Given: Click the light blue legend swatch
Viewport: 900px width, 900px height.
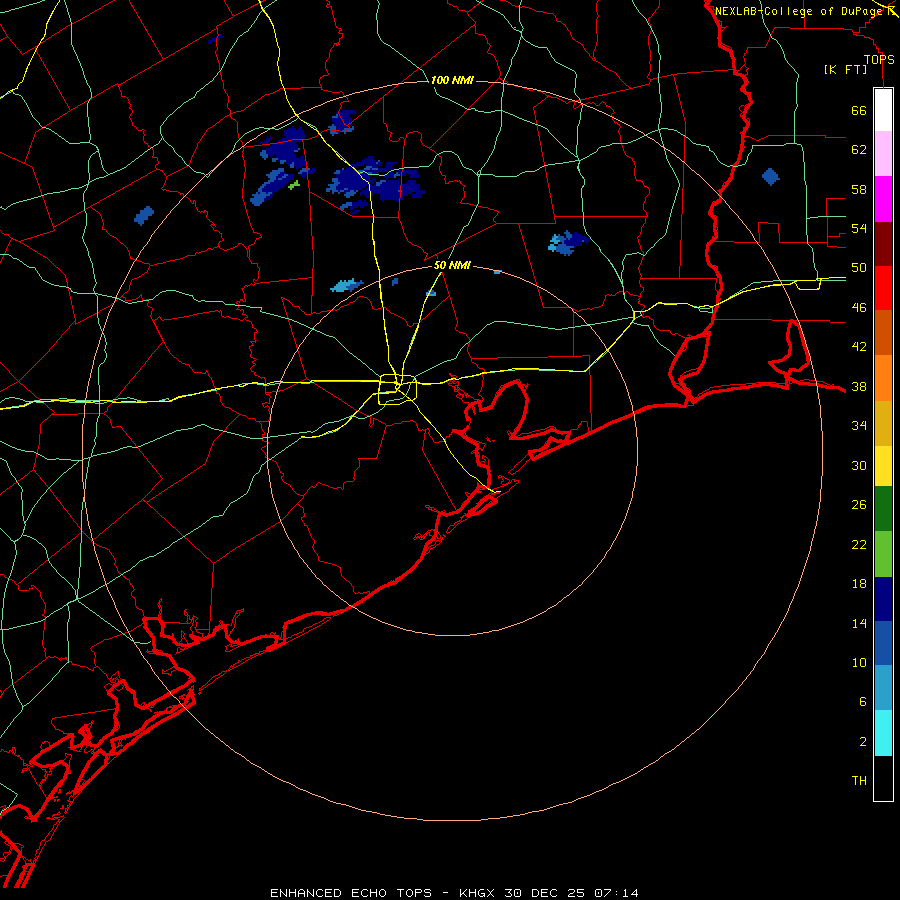Looking at the screenshot, I should tap(883, 688).
